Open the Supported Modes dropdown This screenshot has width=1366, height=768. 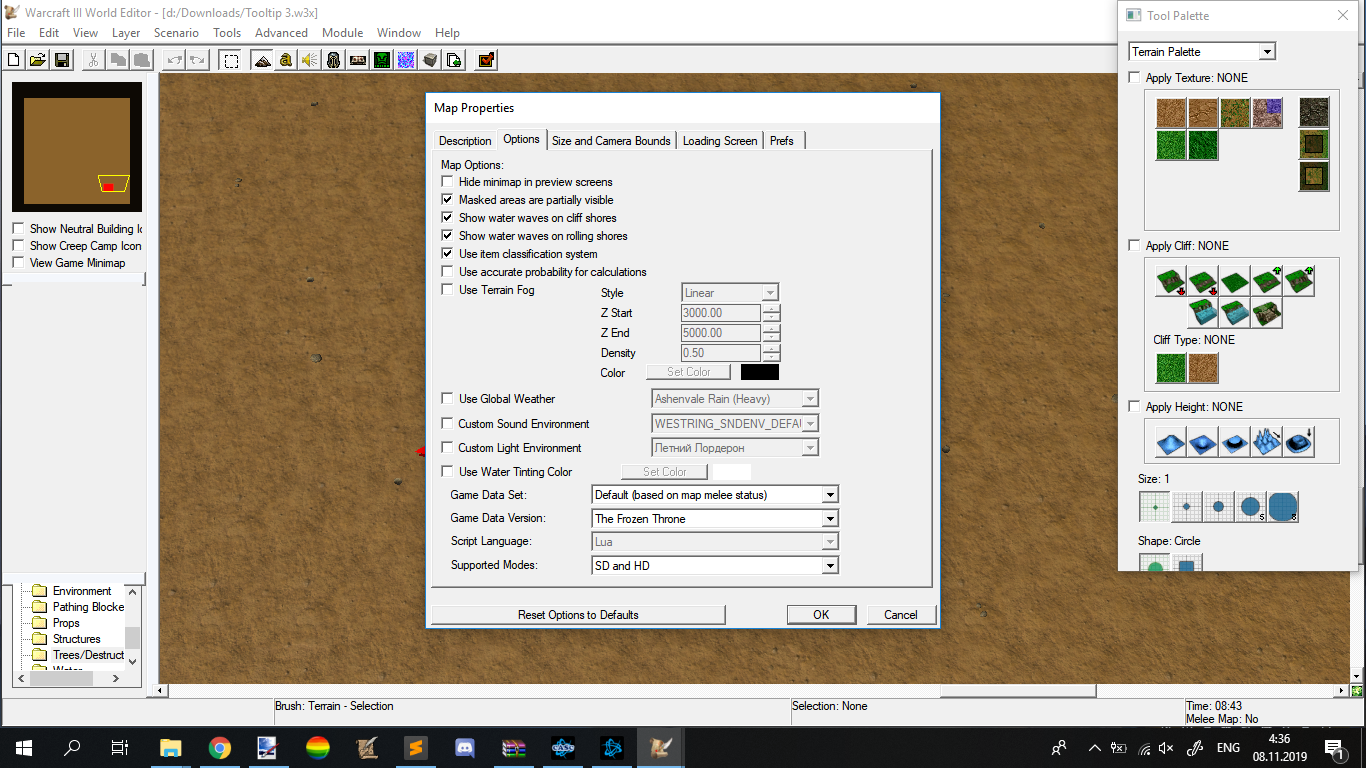coord(715,566)
